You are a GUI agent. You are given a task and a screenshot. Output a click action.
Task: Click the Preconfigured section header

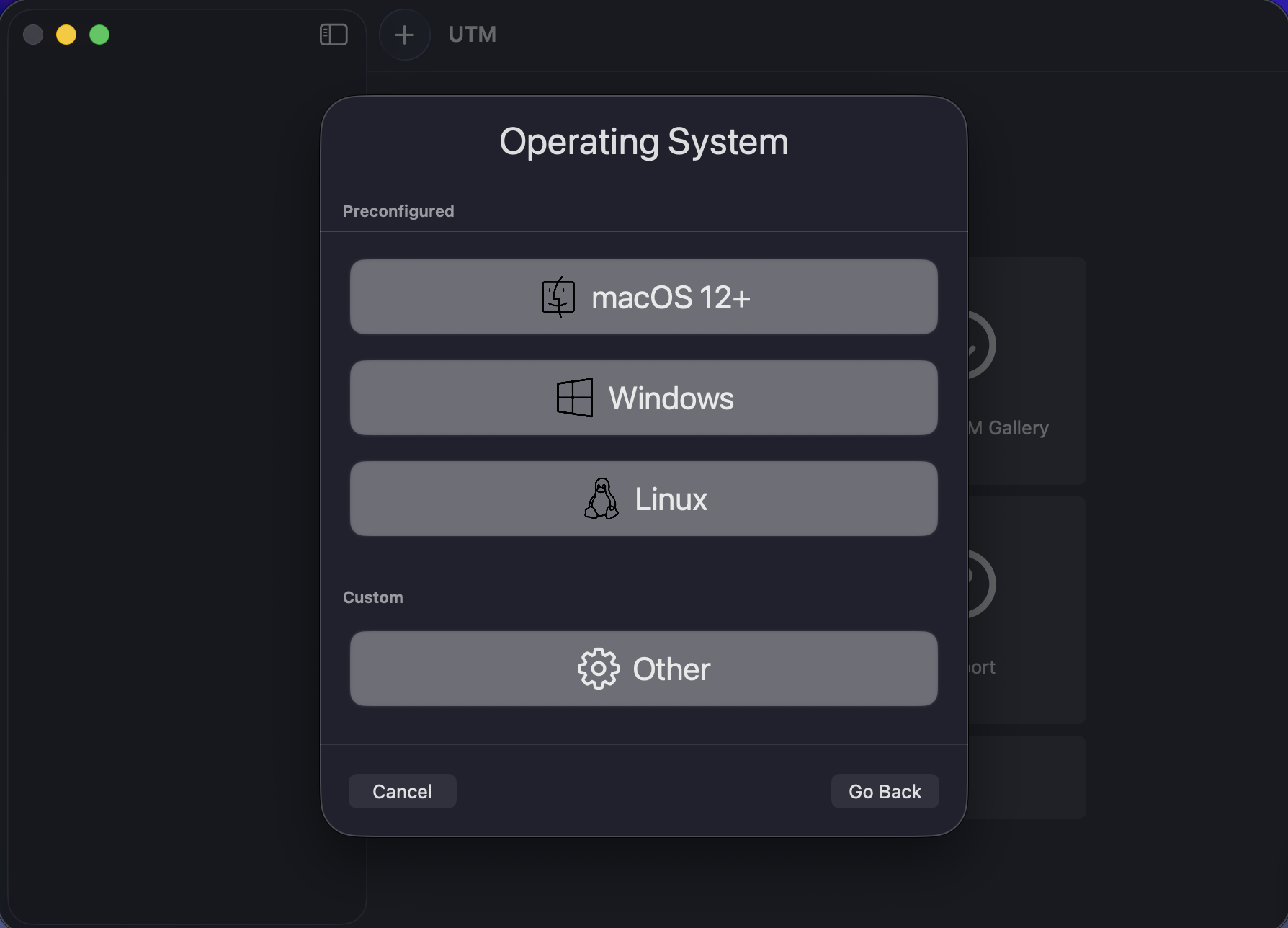point(398,210)
